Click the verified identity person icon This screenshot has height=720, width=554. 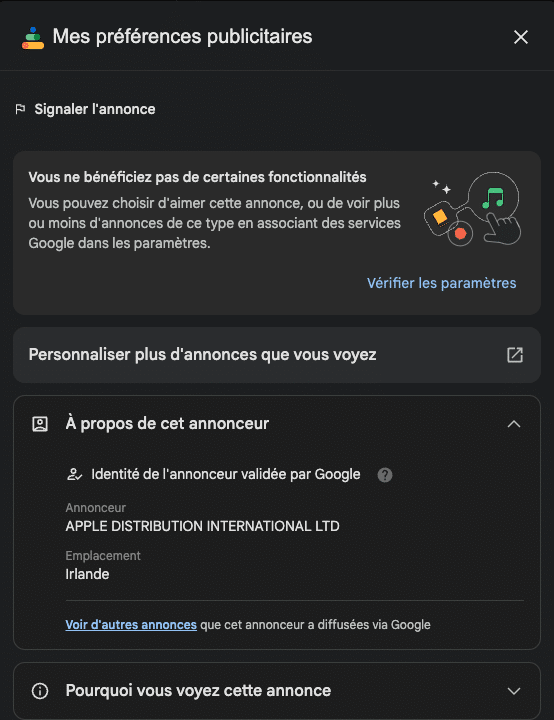[x=74, y=474]
